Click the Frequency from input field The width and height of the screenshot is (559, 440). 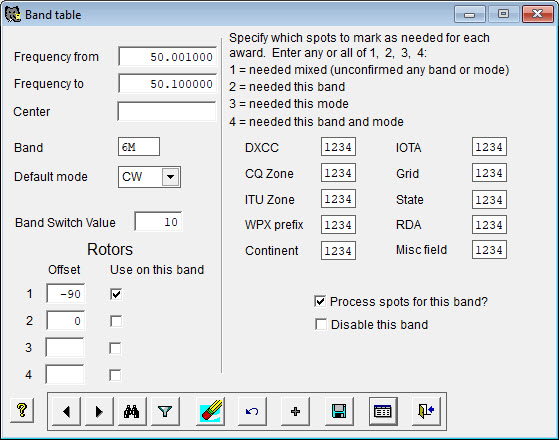click(168, 57)
